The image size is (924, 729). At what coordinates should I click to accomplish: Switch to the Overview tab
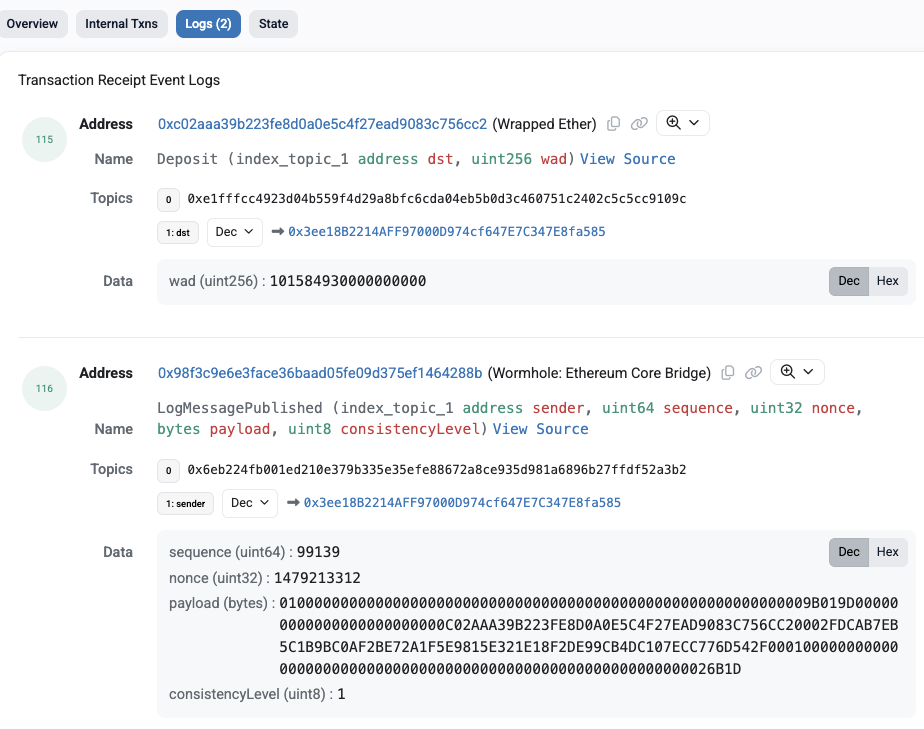pos(32,24)
